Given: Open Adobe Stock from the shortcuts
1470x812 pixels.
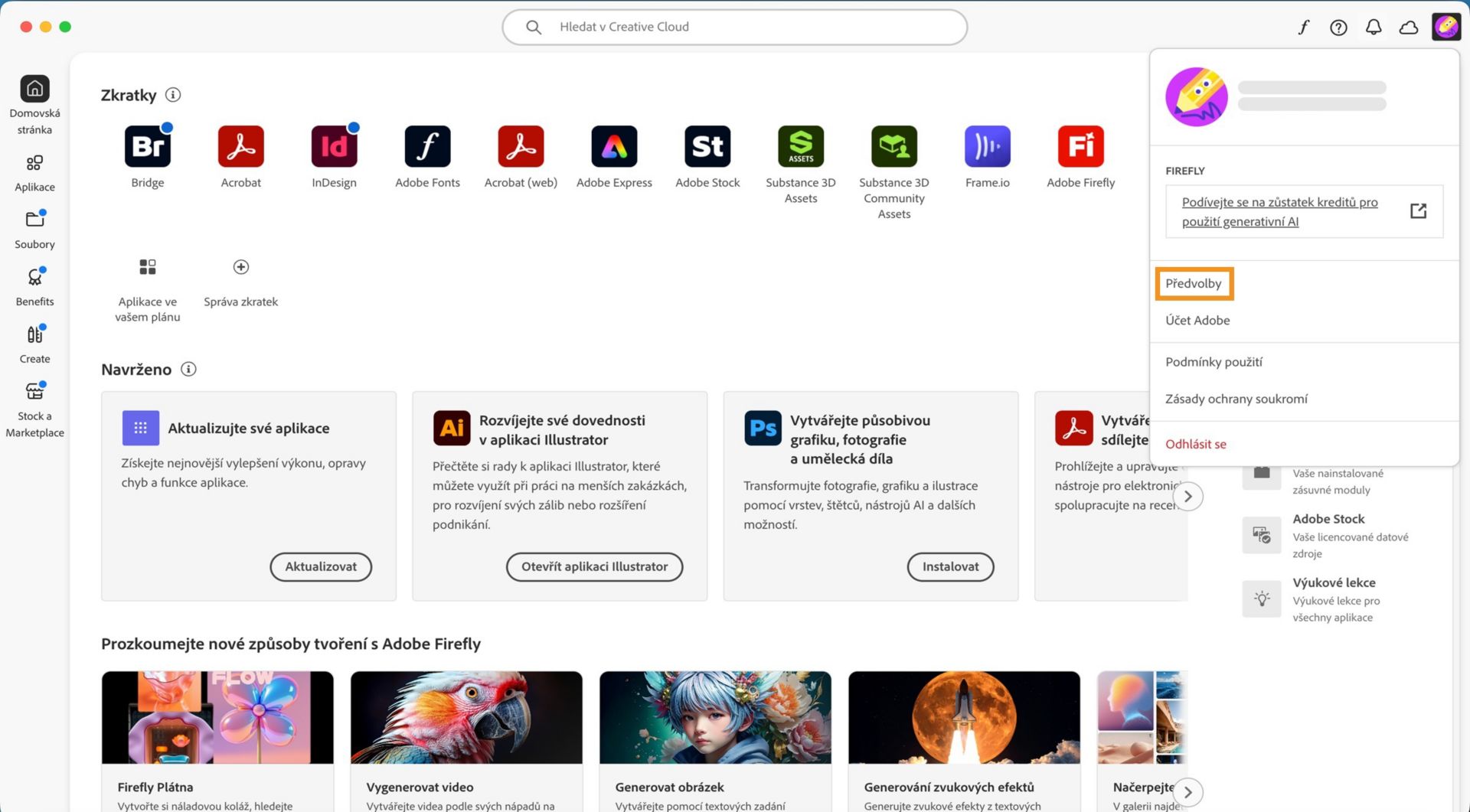Looking at the screenshot, I should pyautogui.click(x=707, y=146).
